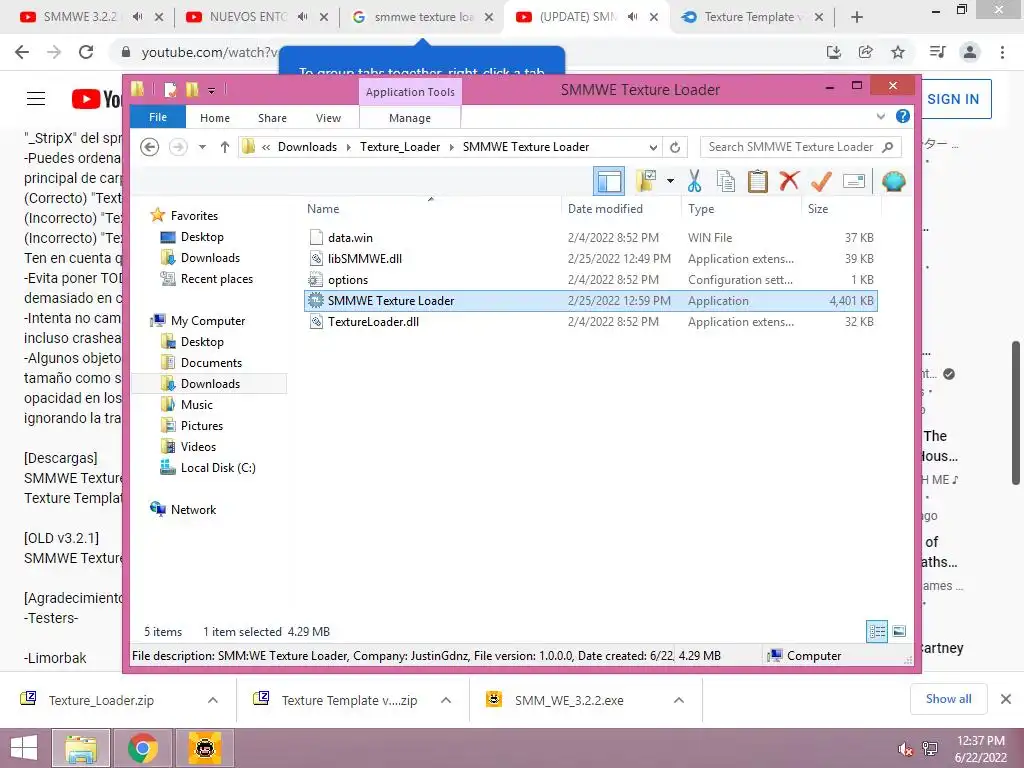Click Texture_Loader in the address breadcrumb
The height and width of the screenshot is (768, 1024).
(x=400, y=147)
